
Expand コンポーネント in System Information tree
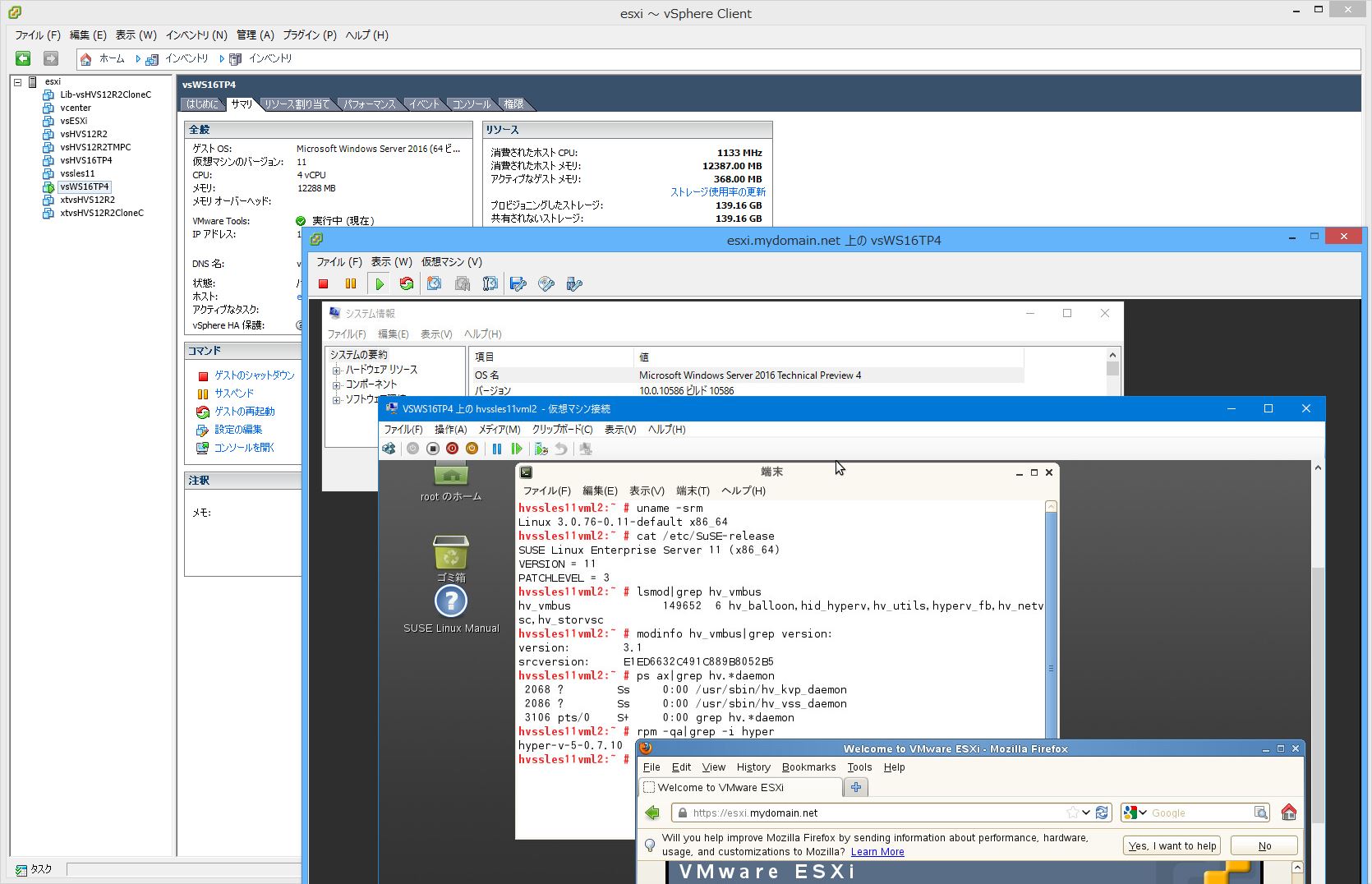[x=336, y=384]
